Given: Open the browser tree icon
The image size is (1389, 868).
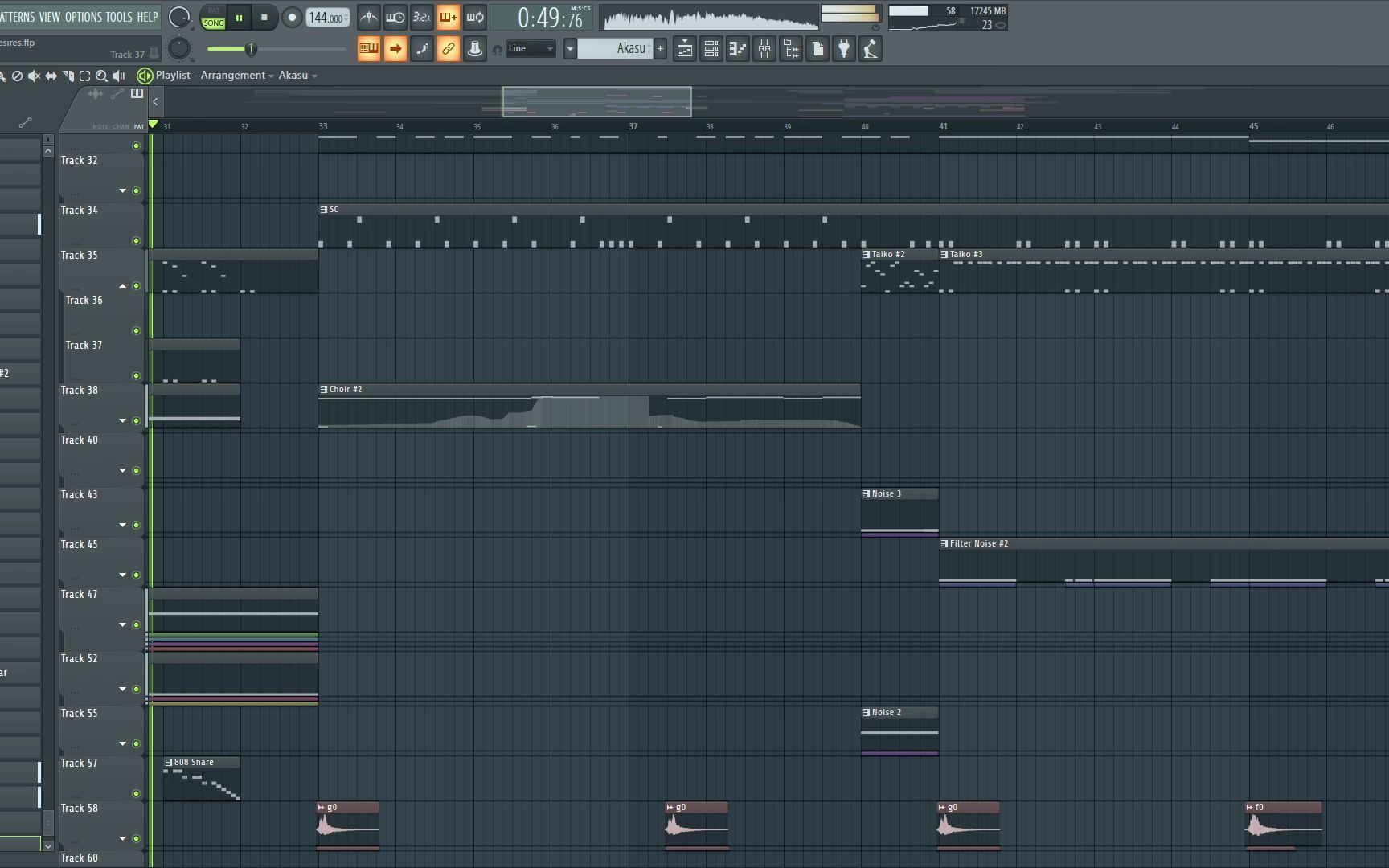Looking at the screenshot, I should (x=790, y=49).
